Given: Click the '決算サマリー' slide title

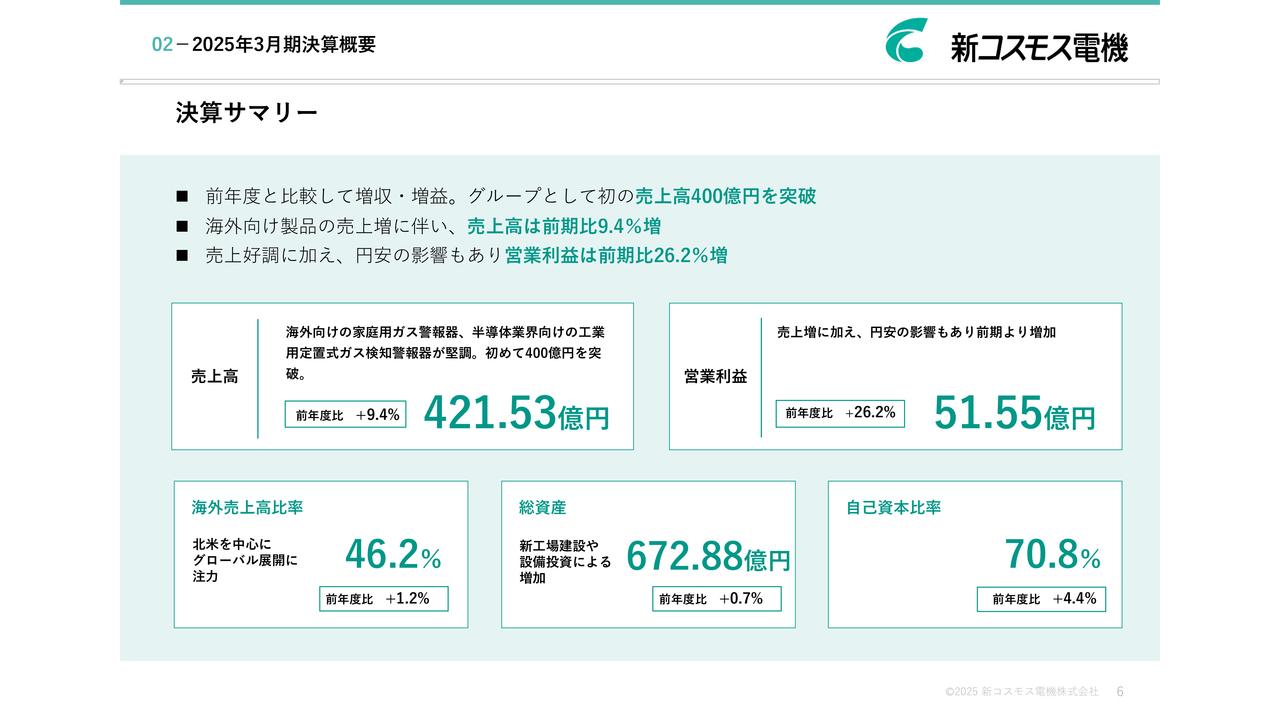Looking at the screenshot, I should [247, 113].
